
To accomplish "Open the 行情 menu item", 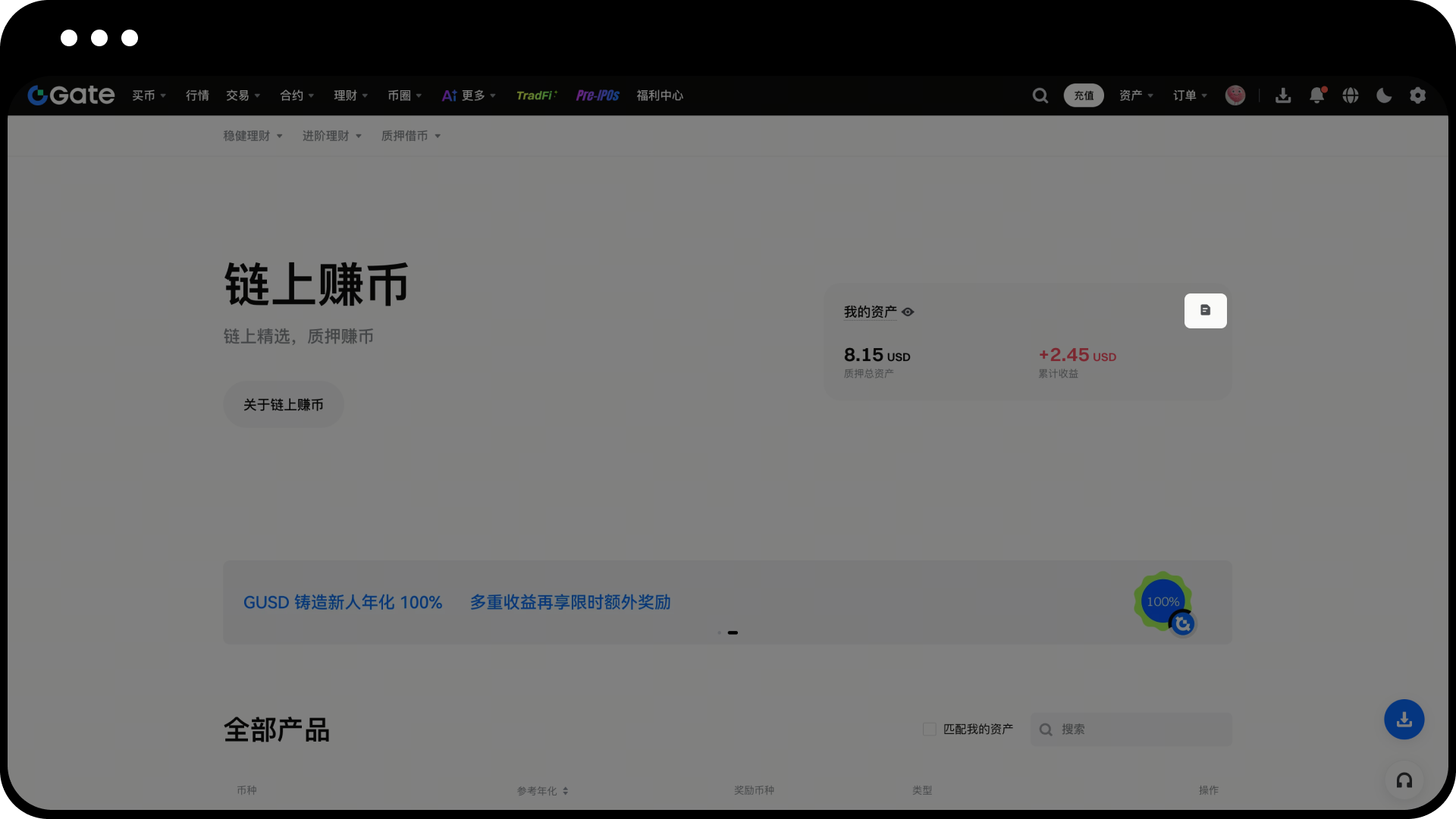I will 197,96.
